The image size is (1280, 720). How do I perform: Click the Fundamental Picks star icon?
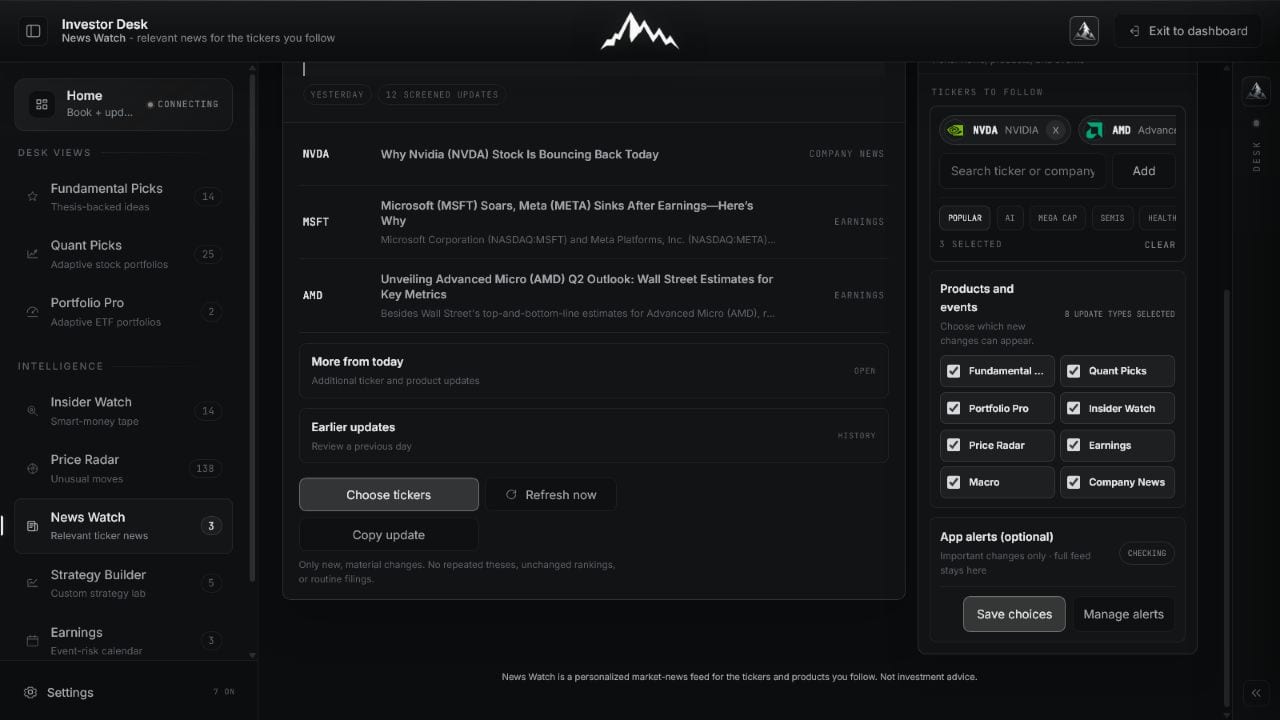click(32, 197)
